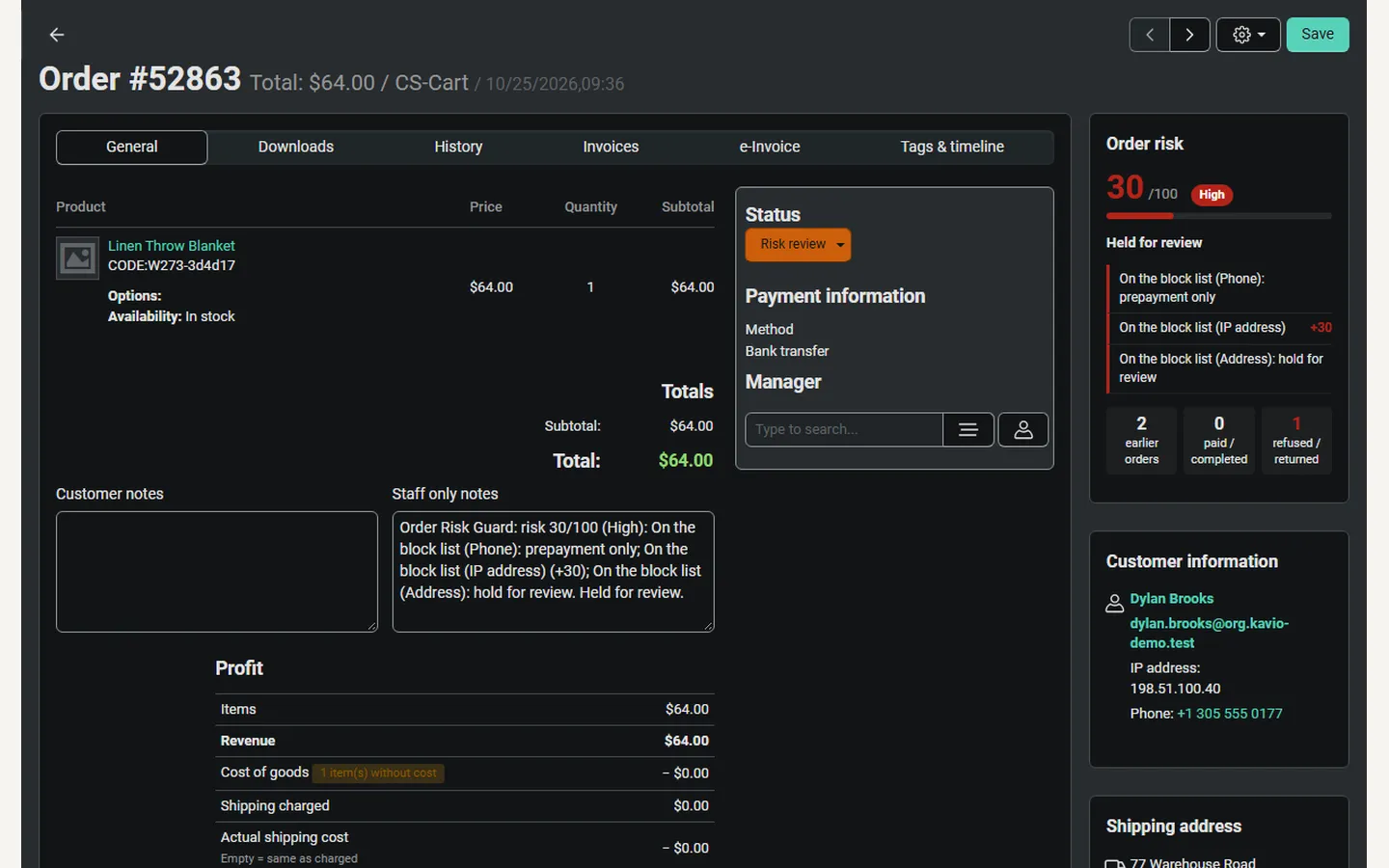Open the History tab

[458, 147]
